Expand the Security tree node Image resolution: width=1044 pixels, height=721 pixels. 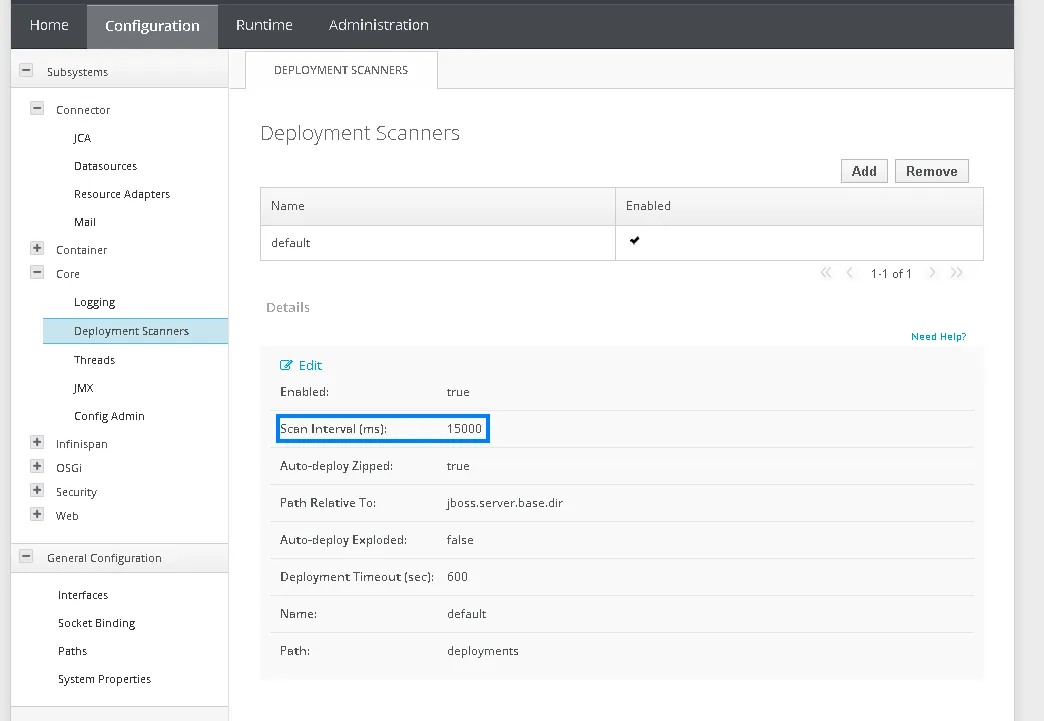pyautogui.click(x=37, y=490)
